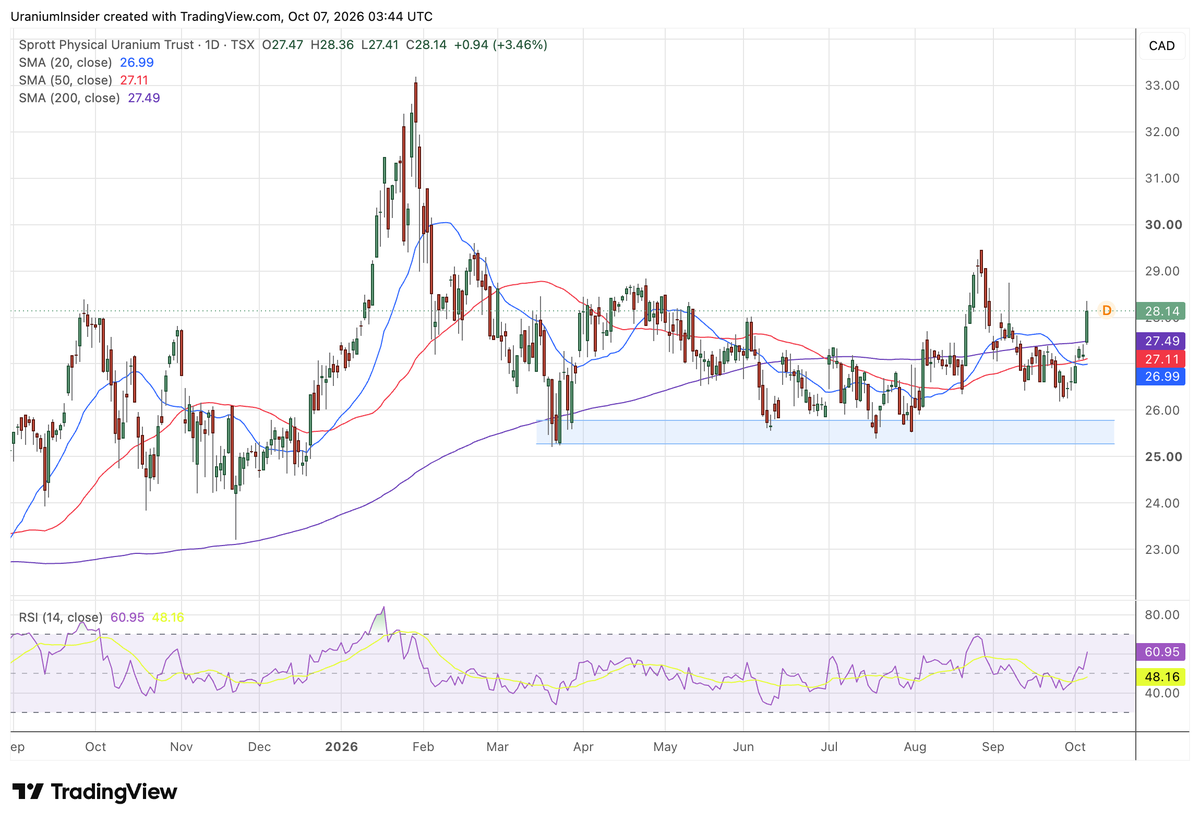
Task: Click the 30.00 price axis label
Action: coord(1161,225)
